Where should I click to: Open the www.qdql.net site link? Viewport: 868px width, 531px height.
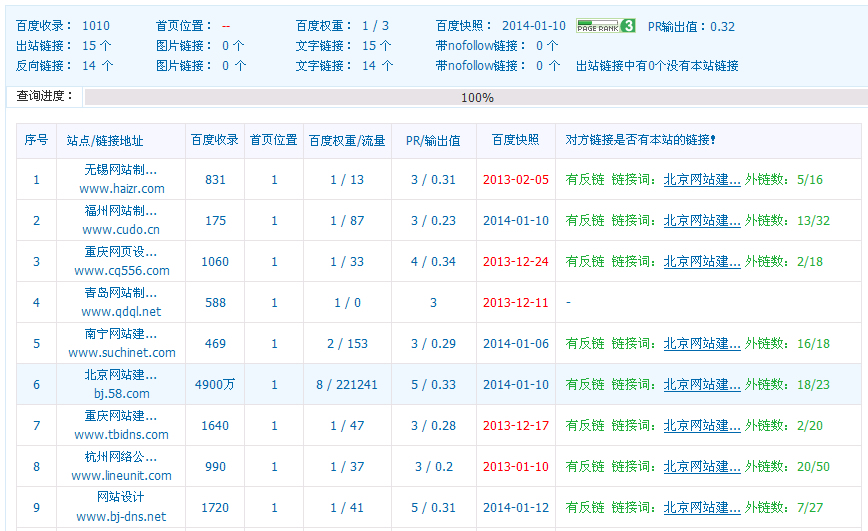click(121, 312)
